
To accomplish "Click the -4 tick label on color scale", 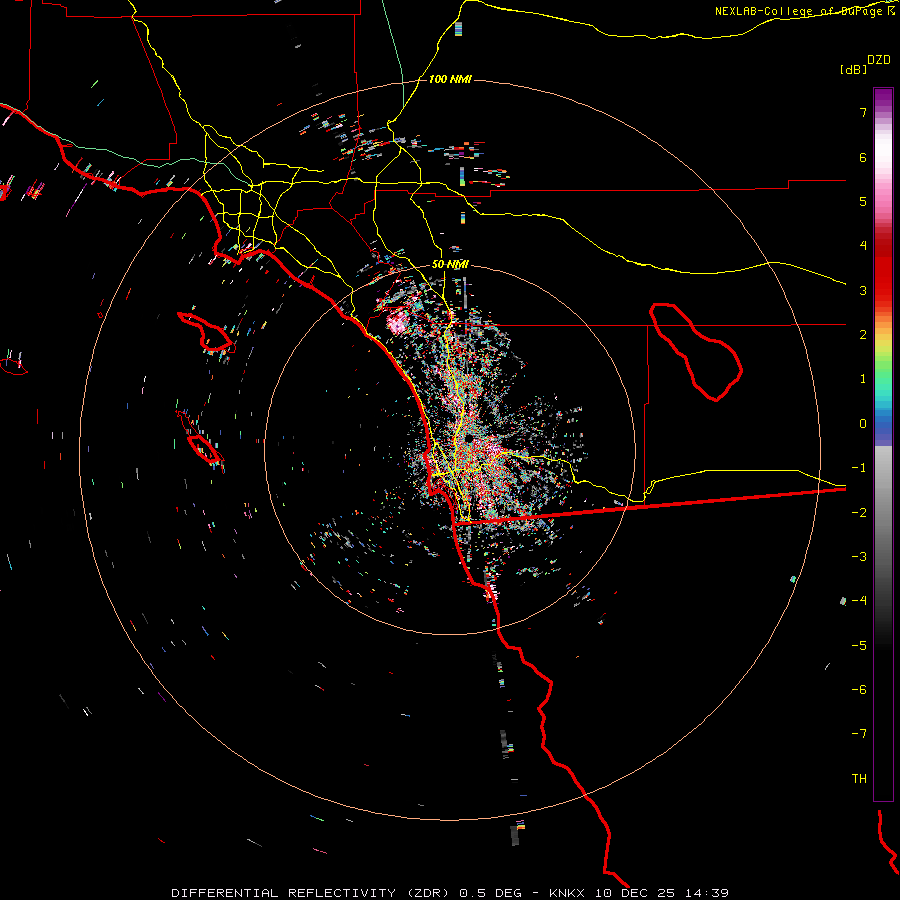I will 859,600.
